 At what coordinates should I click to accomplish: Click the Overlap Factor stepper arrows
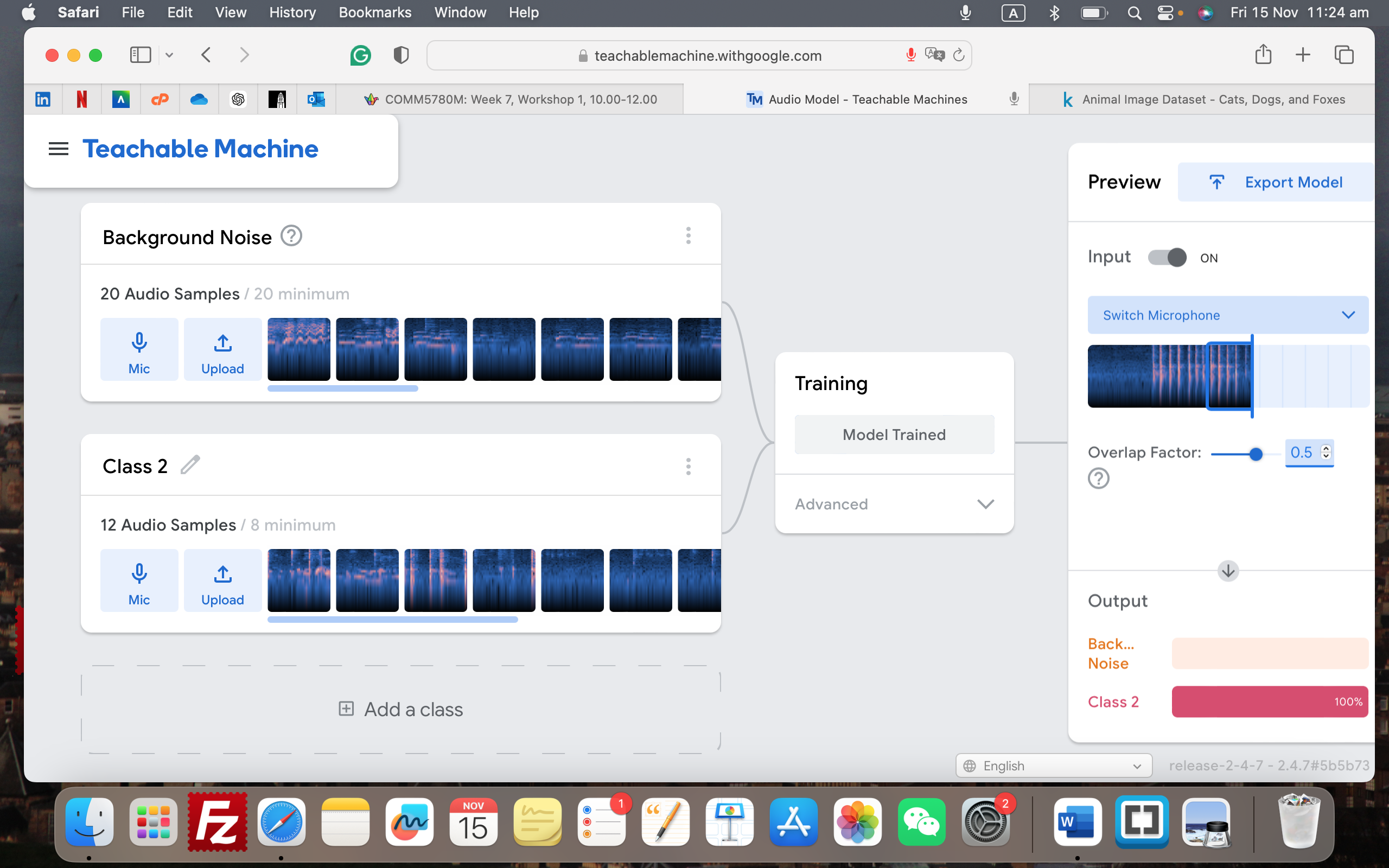click(1326, 452)
